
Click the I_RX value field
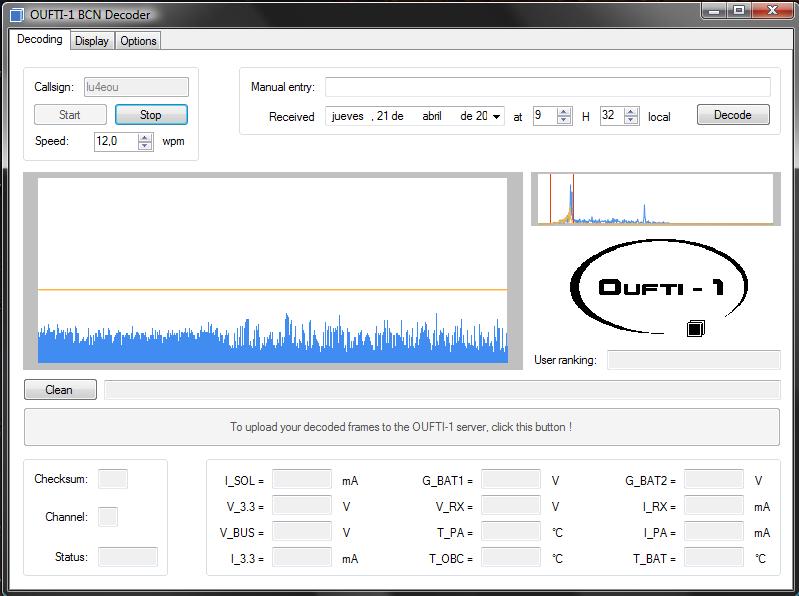(x=714, y=505)
